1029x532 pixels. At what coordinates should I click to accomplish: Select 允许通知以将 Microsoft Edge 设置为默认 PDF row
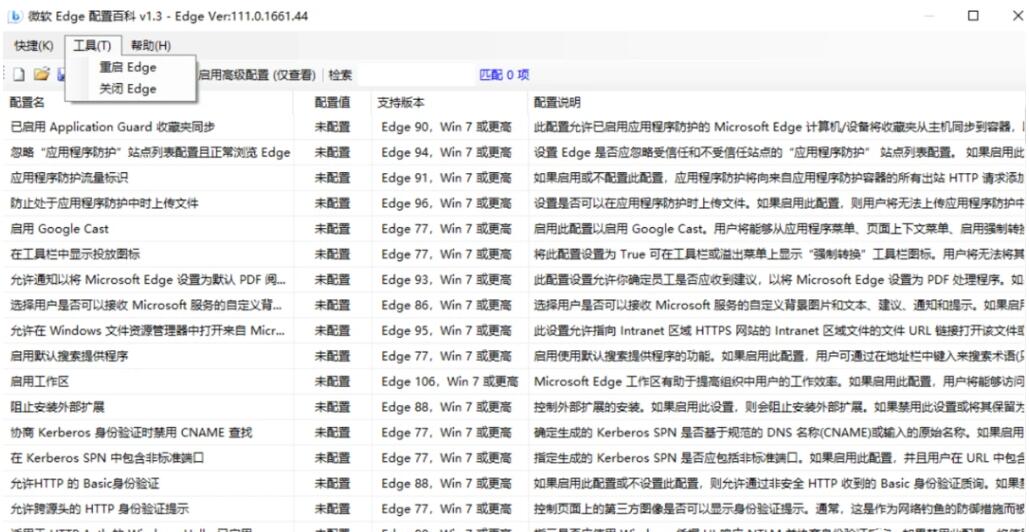point(514,280)
